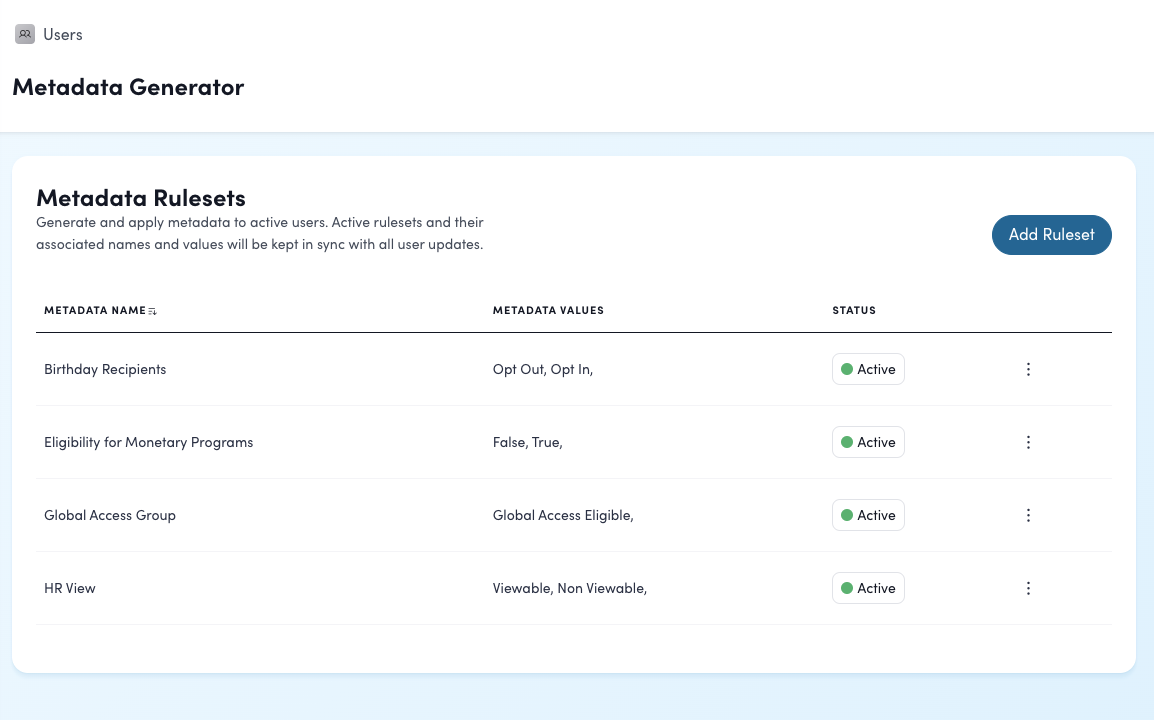Open options menu for Global Access Group
Viewport: 1154px width, 720px height.
click(x=1028, y=515)
